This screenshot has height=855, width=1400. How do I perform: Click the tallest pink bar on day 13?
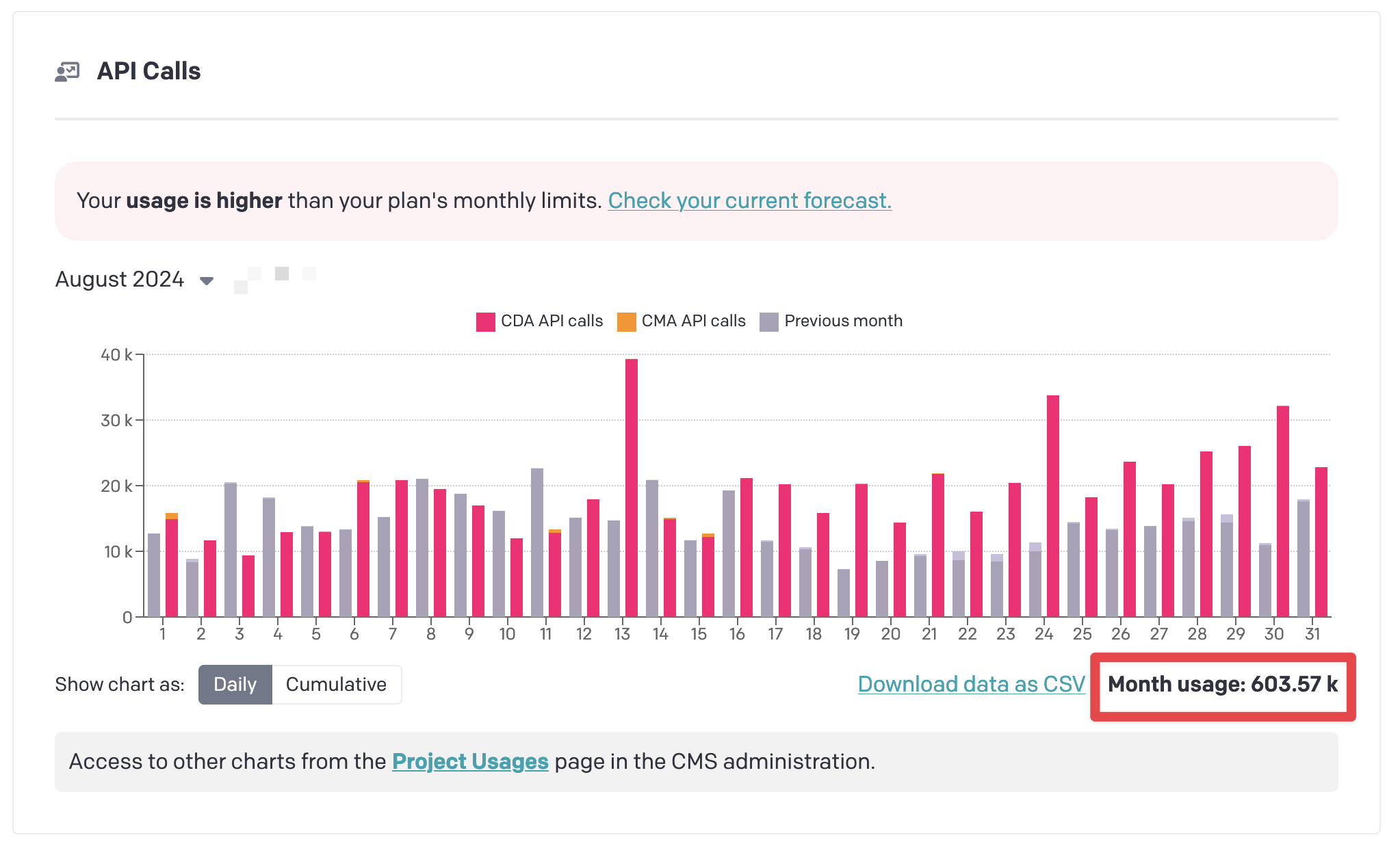[631, 488]
